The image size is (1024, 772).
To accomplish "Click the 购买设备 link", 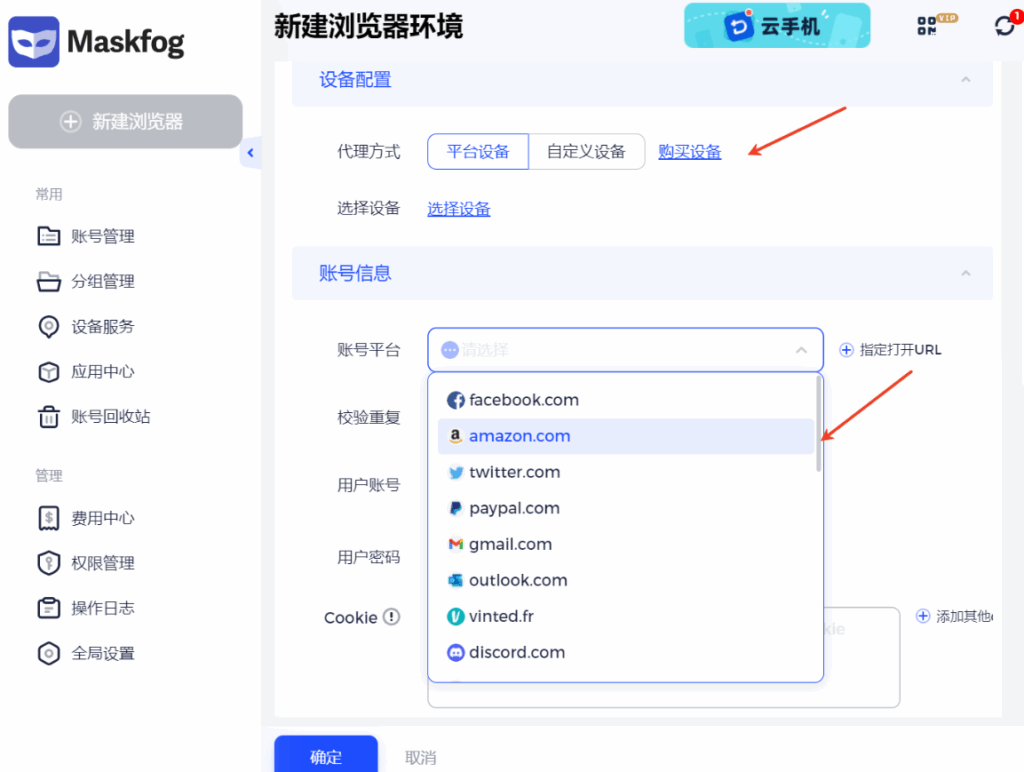I will (689, 152).
